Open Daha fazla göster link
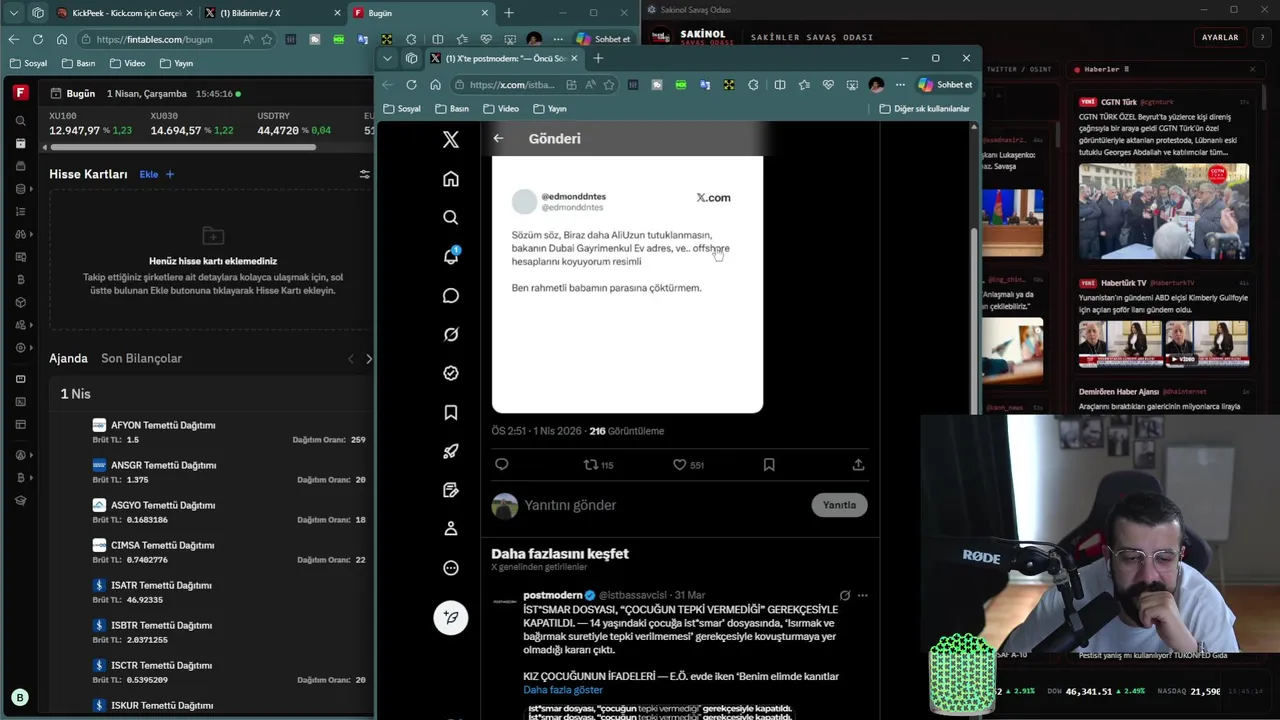The width and height of the screenshot is (1280, 720). click(x=563, y=690)
